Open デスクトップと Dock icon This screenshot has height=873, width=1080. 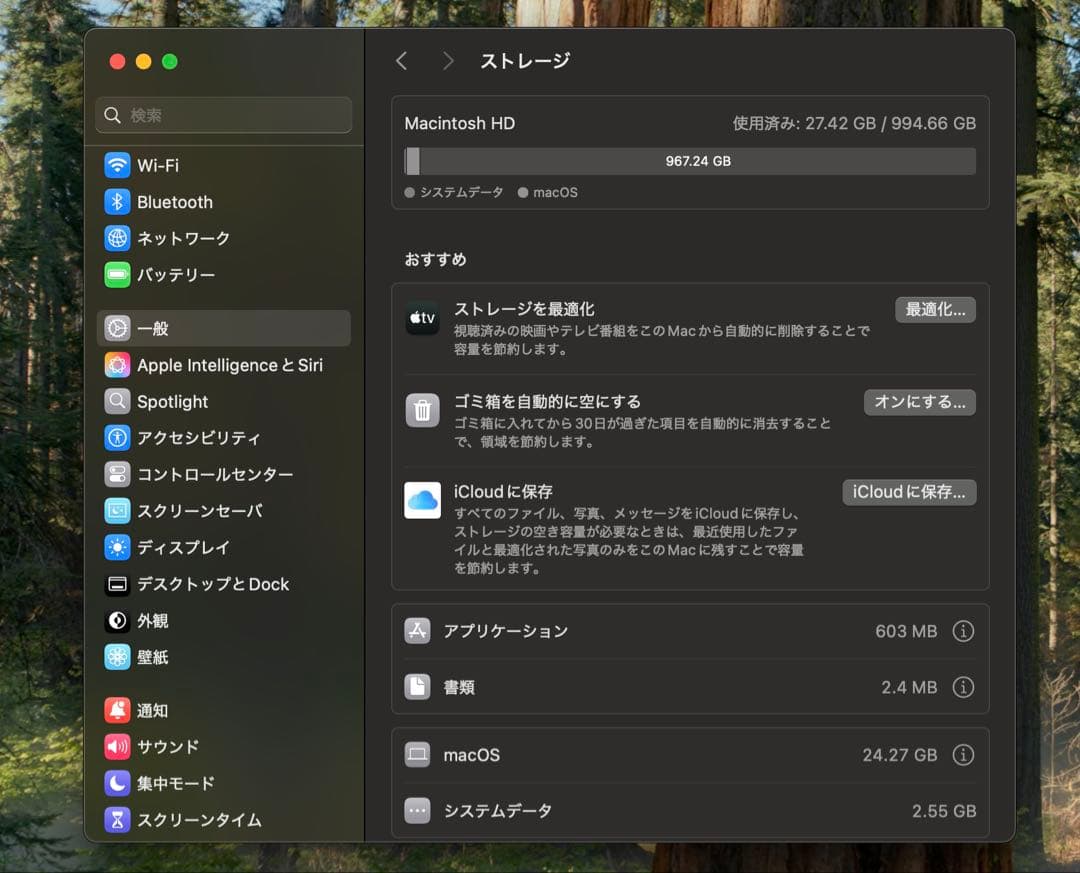pos(117,584)
